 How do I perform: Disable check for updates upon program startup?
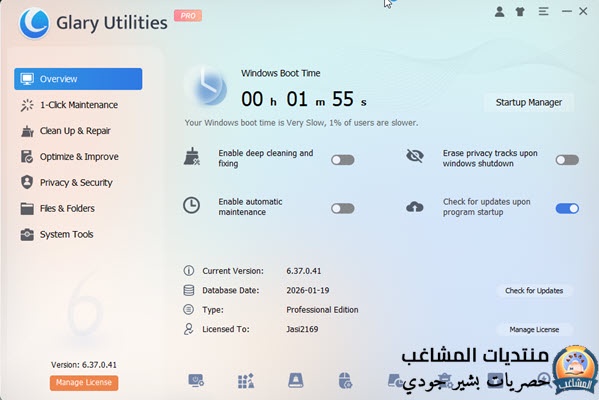coord(567,208)
